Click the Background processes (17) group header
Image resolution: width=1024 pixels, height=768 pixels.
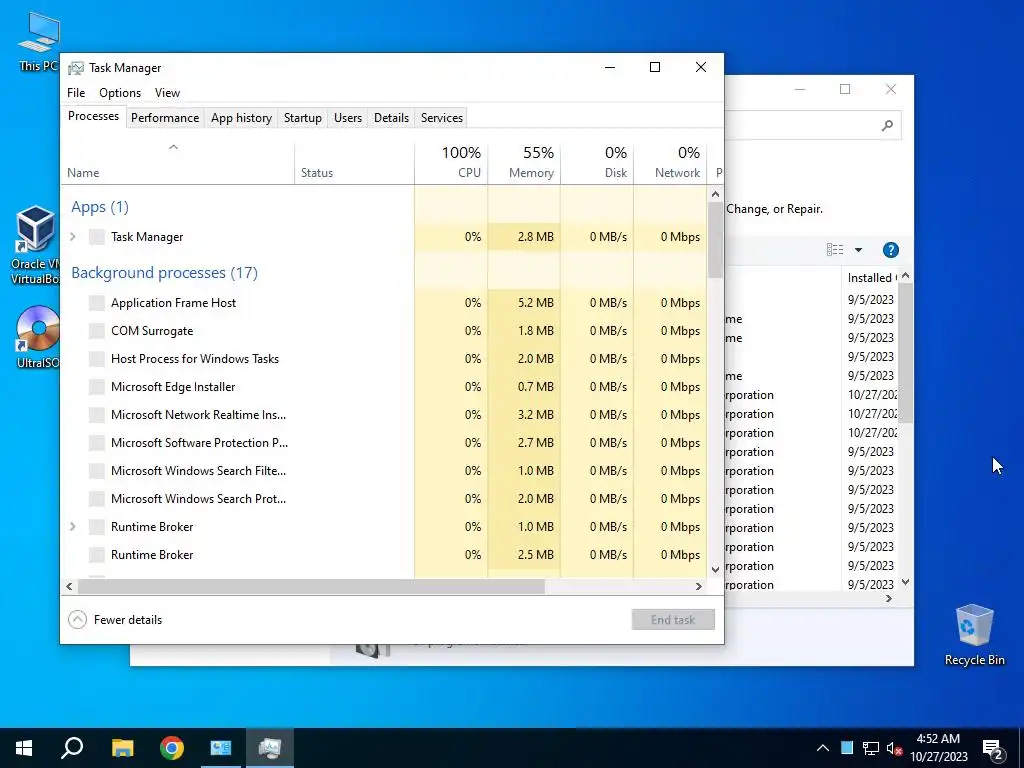point(165,273)
